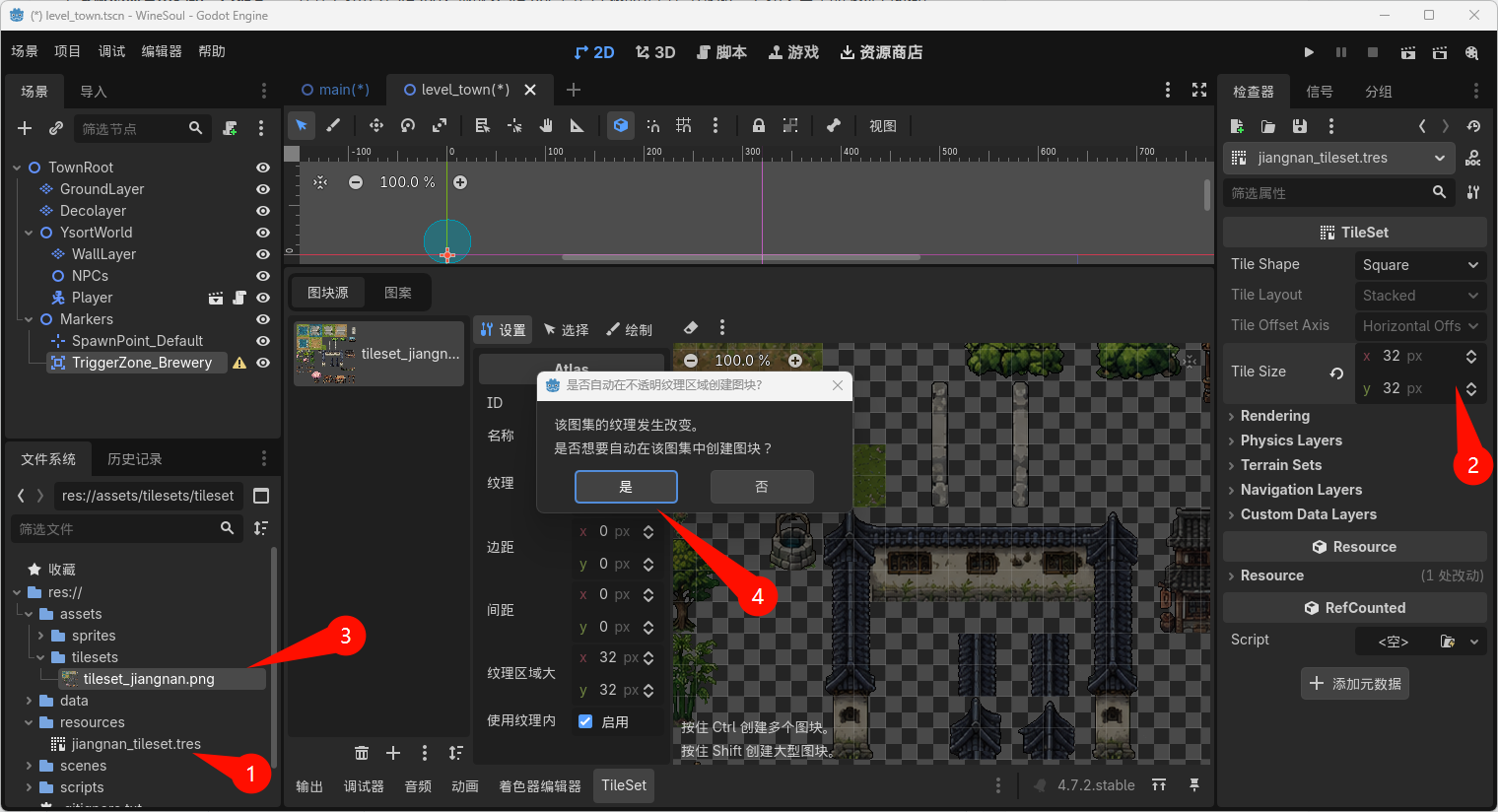Open the 视图 view button
The width and height of the screenshot is (1498, 812).
click(883, 125)
